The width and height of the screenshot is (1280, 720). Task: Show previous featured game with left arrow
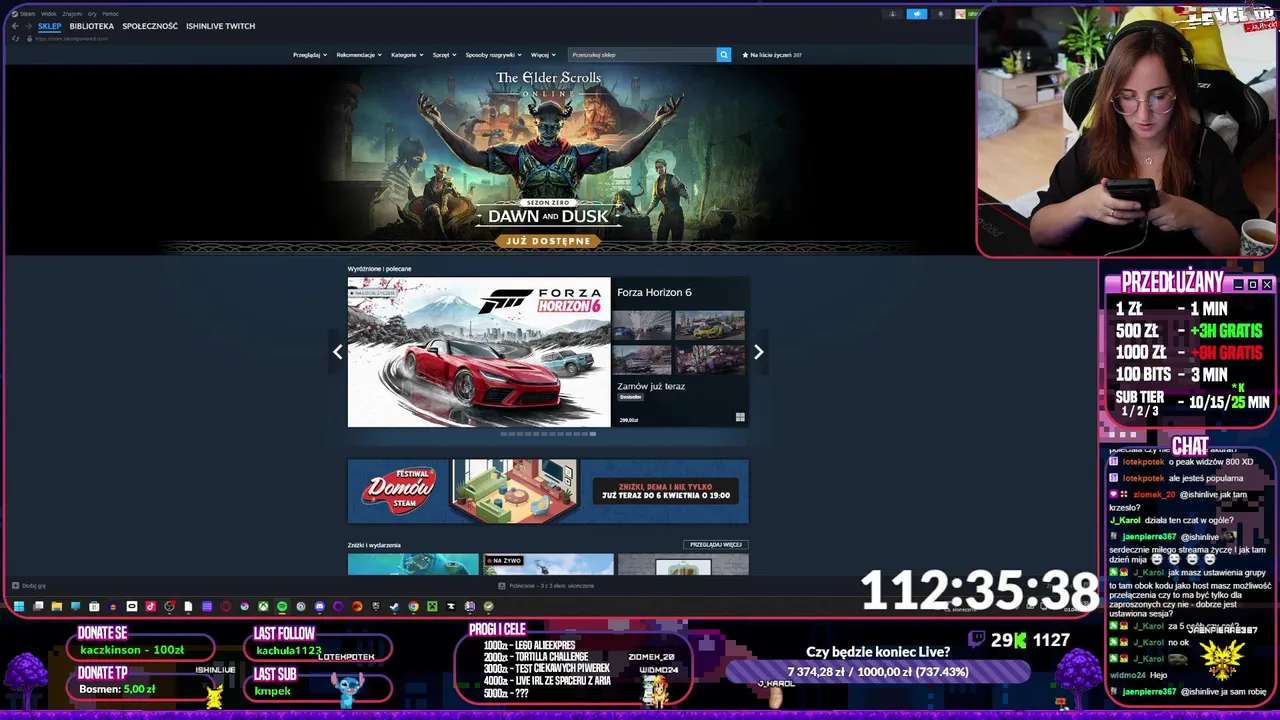[338, 352]
